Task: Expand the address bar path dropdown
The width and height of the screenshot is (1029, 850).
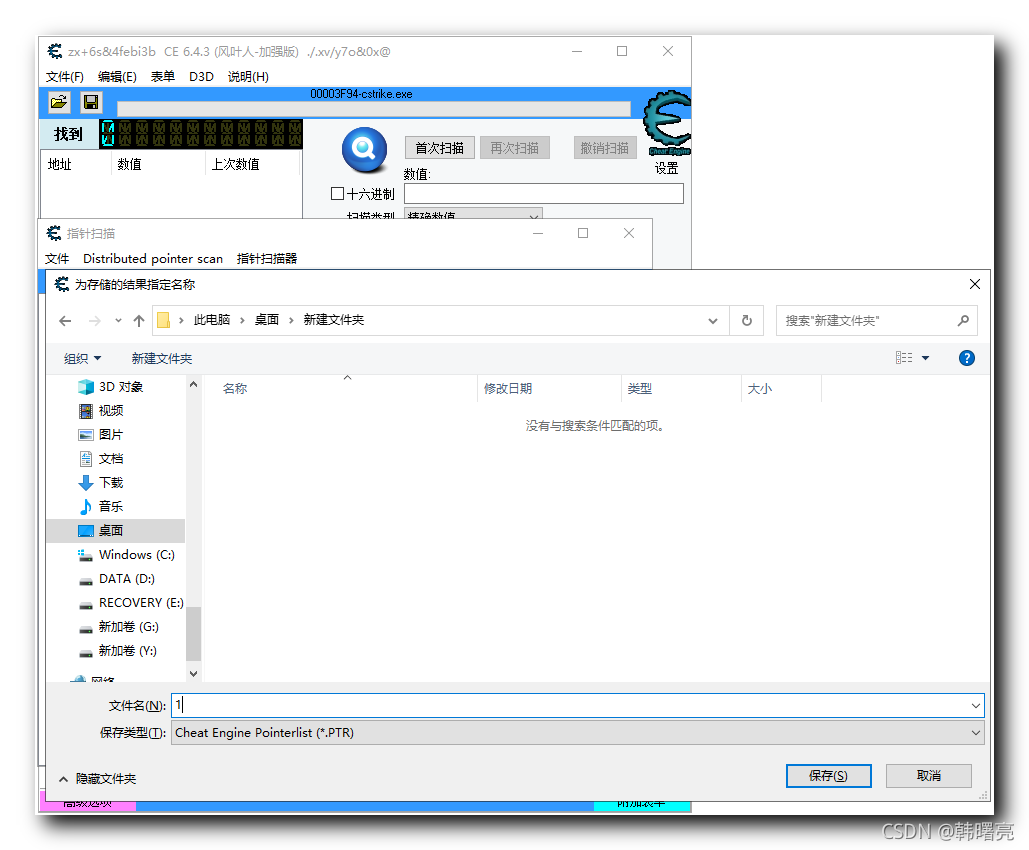Action: pos(713,321)
